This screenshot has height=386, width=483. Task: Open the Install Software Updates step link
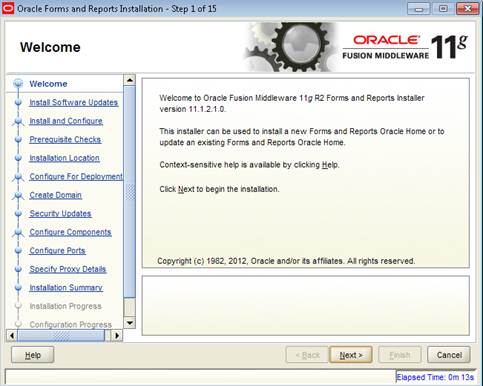(x=74, y=102)
